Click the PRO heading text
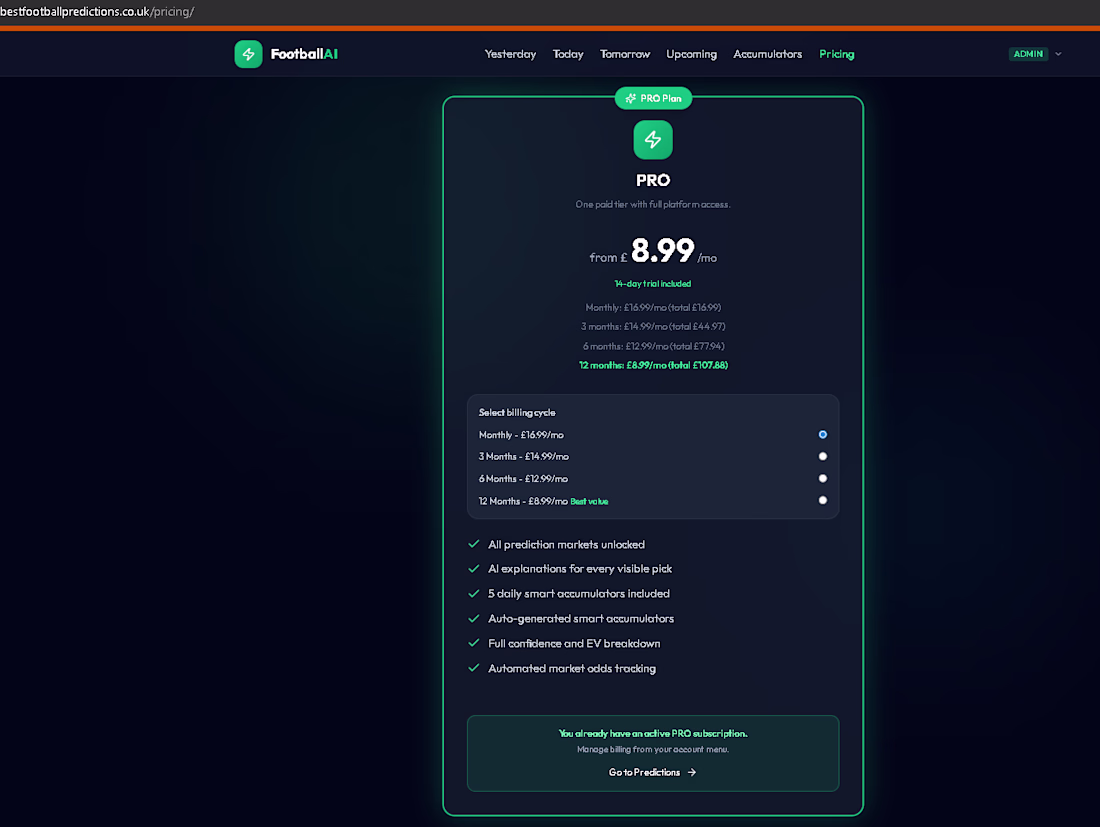This screenshot has height=827, width=1100. pyautogui.click(x=653, y=180)
